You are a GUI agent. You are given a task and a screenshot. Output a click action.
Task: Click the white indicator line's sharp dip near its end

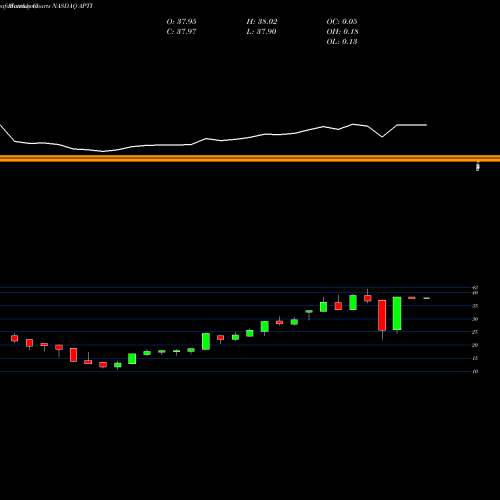tap(382, 137)
